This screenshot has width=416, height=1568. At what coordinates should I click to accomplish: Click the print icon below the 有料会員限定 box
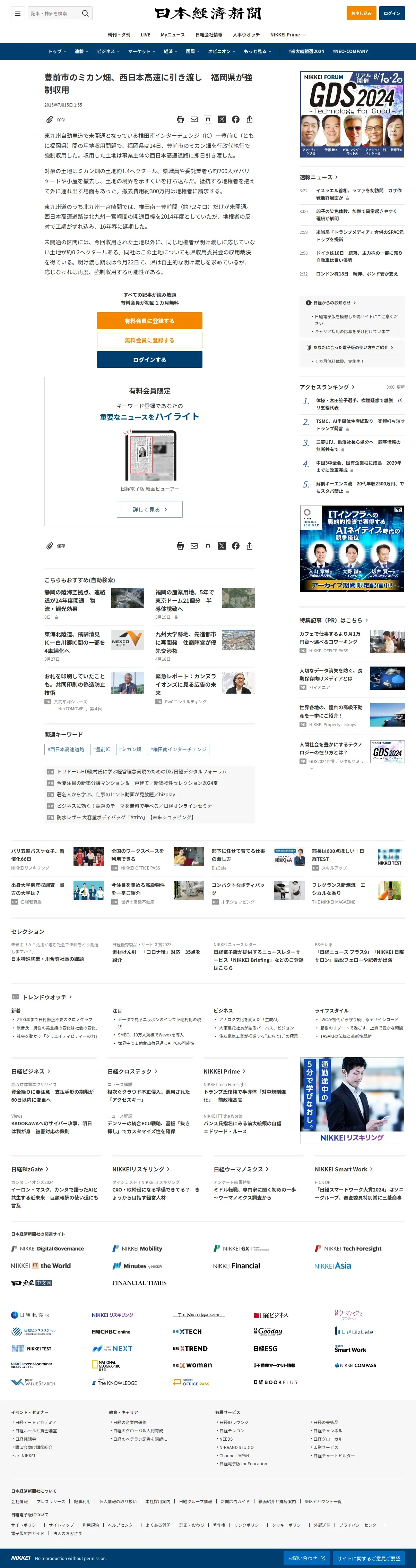tap(180, 546)
